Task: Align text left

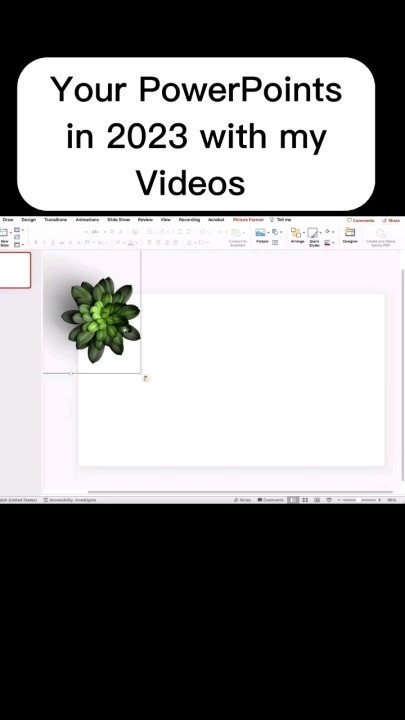Action: pos(150,242)
